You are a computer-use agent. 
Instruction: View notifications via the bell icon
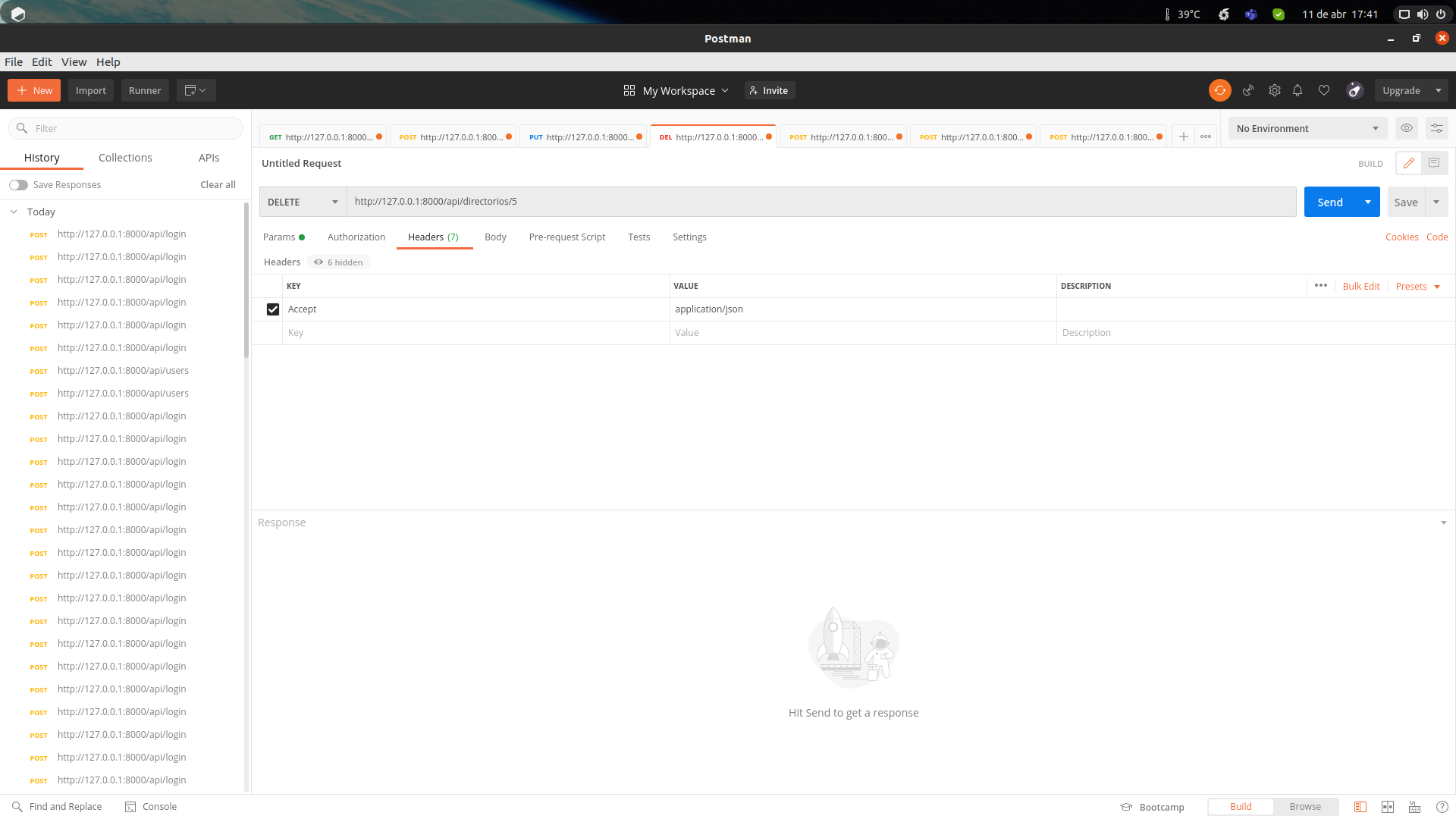point(1298,90)
